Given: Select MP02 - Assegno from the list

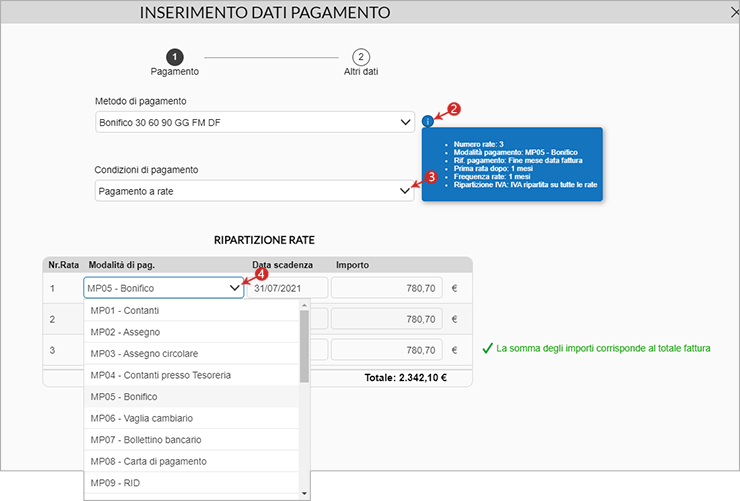Looking at the screenshot, I should tap(192, 332).
